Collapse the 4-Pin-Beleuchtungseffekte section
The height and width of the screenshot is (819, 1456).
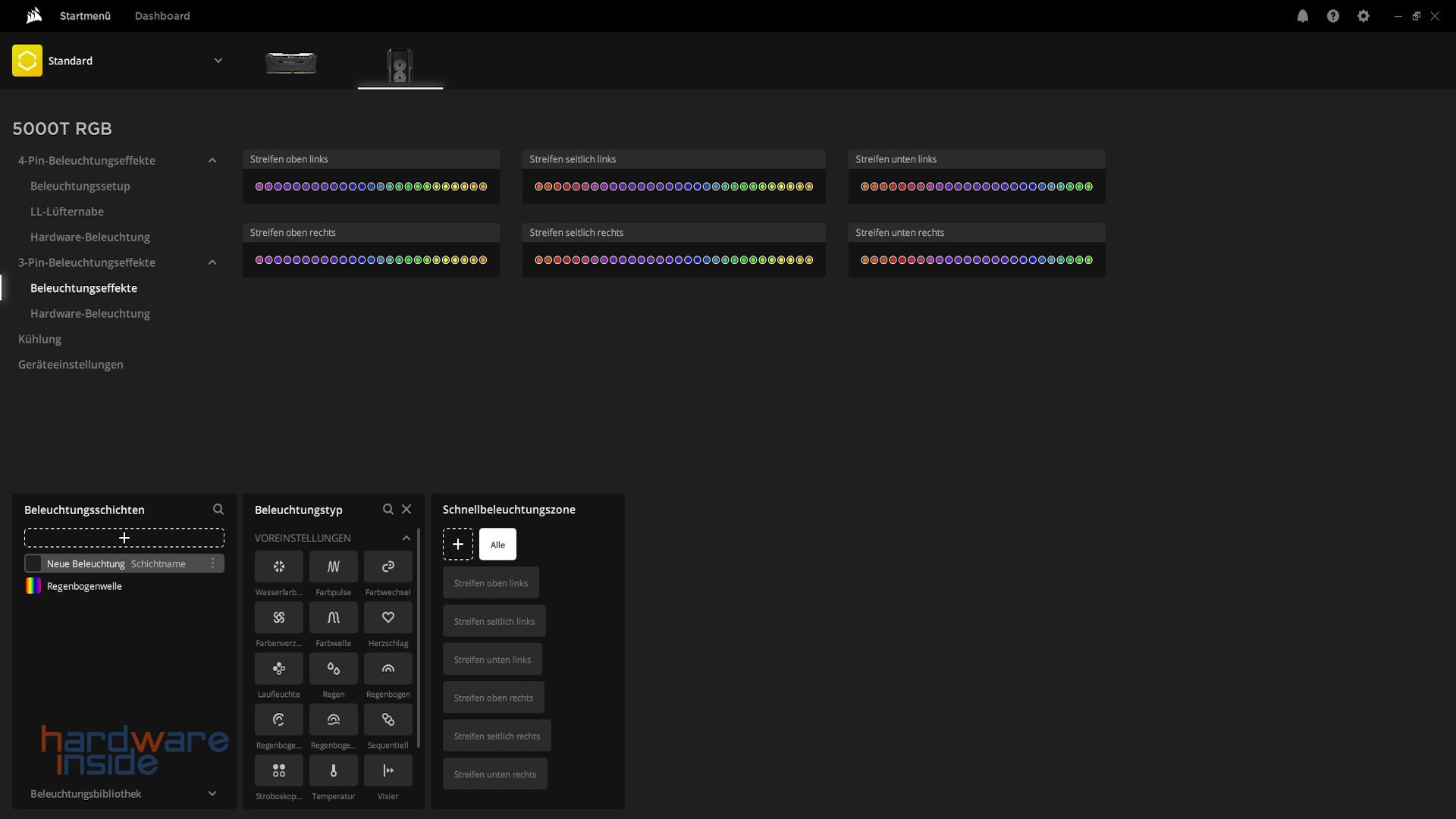coord(212,161)
